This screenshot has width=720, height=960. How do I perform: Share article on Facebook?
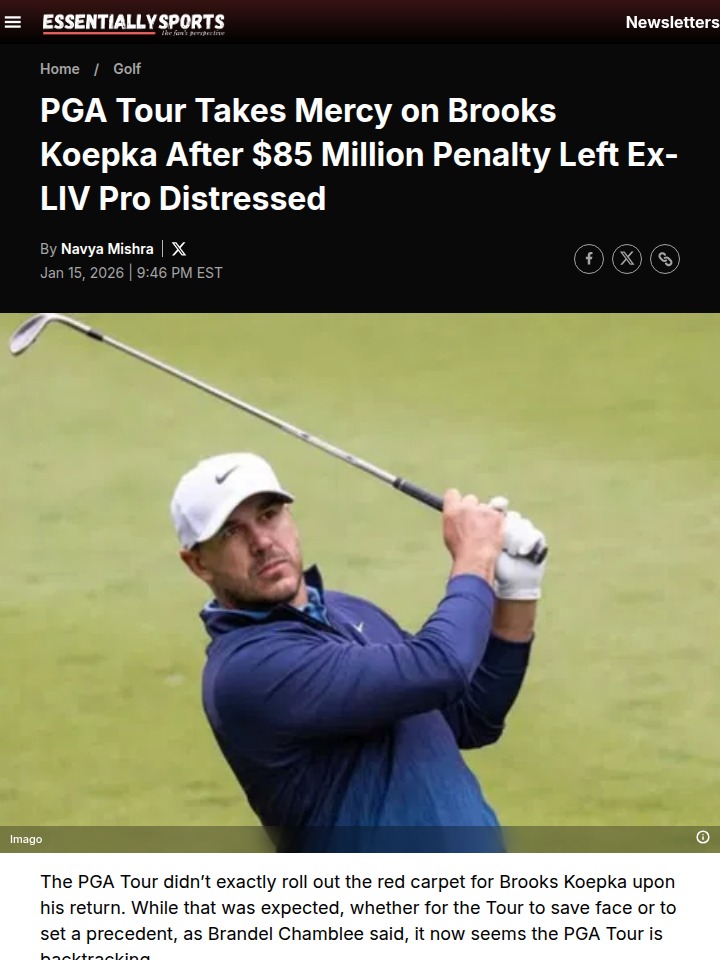pos(589,258)
